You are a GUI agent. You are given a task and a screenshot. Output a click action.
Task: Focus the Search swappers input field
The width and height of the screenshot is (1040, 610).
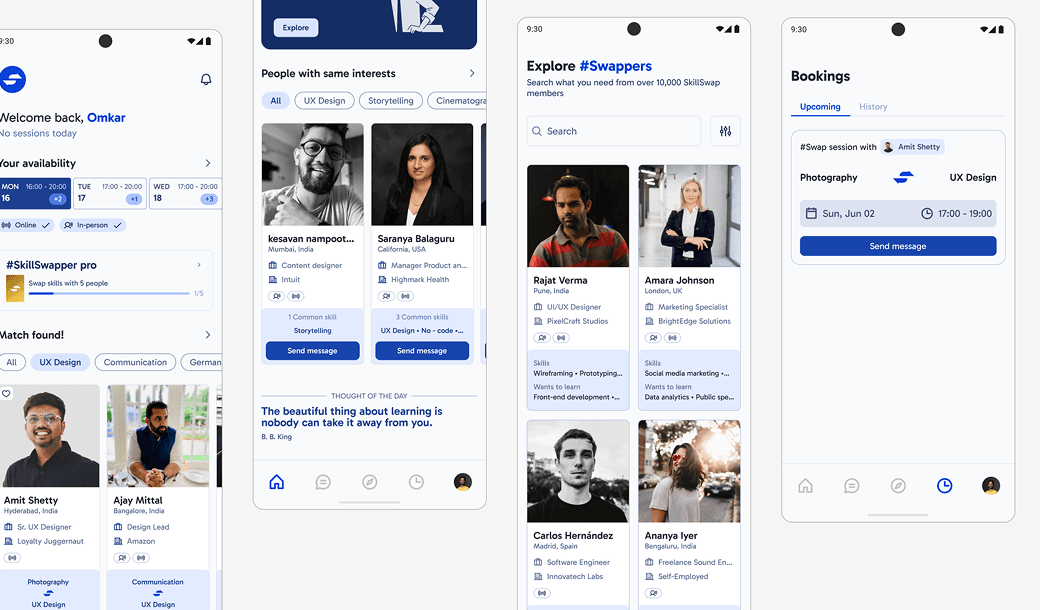coord(614,131)
